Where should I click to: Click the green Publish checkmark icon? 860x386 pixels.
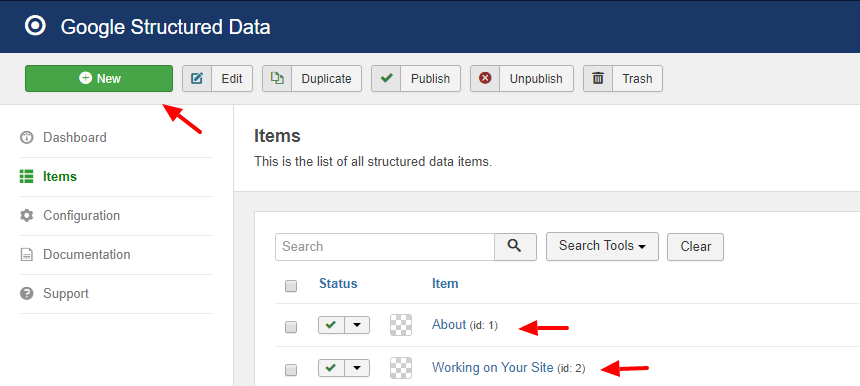coord(386,78)
